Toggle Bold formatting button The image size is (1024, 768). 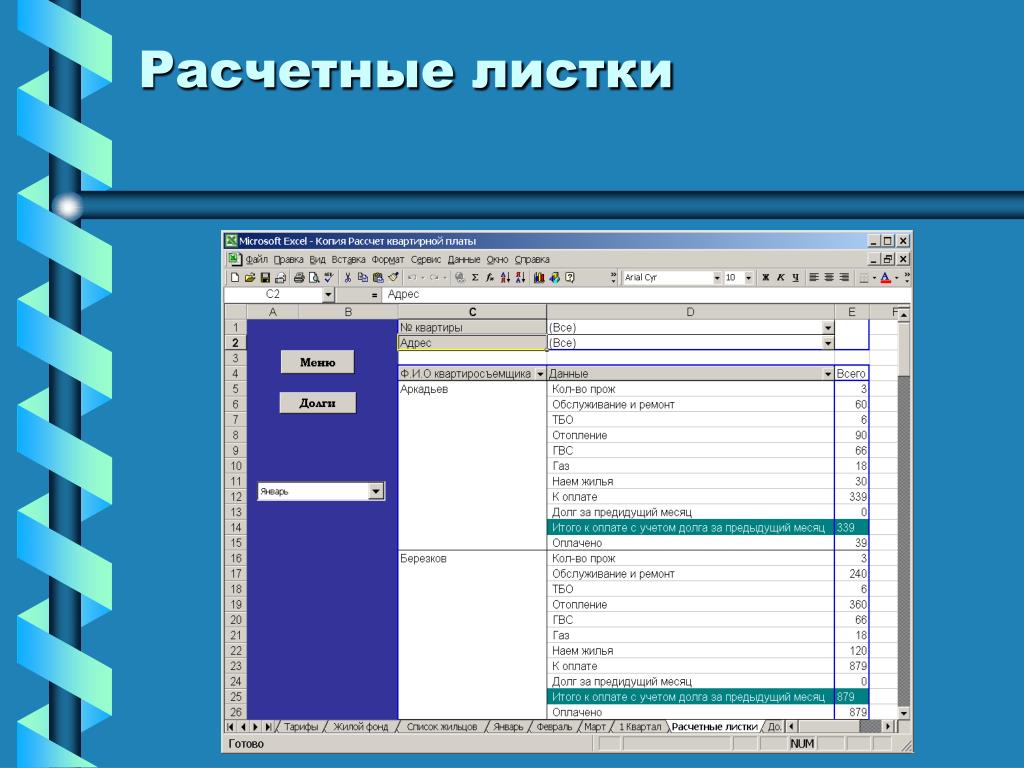tap(765, 278)
